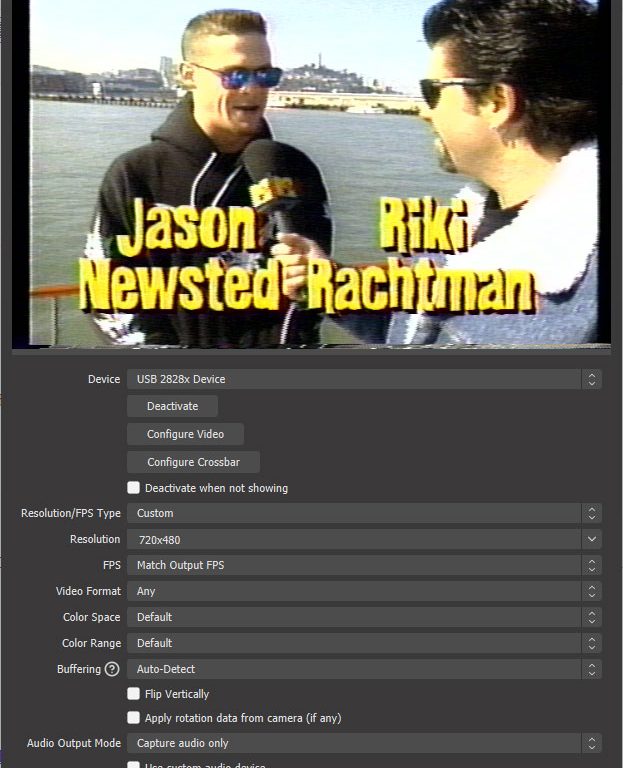Click the arrows icon on the FPS field
Image resolution: width=623 pixels, height=768 pixels.
coord(592,565)
